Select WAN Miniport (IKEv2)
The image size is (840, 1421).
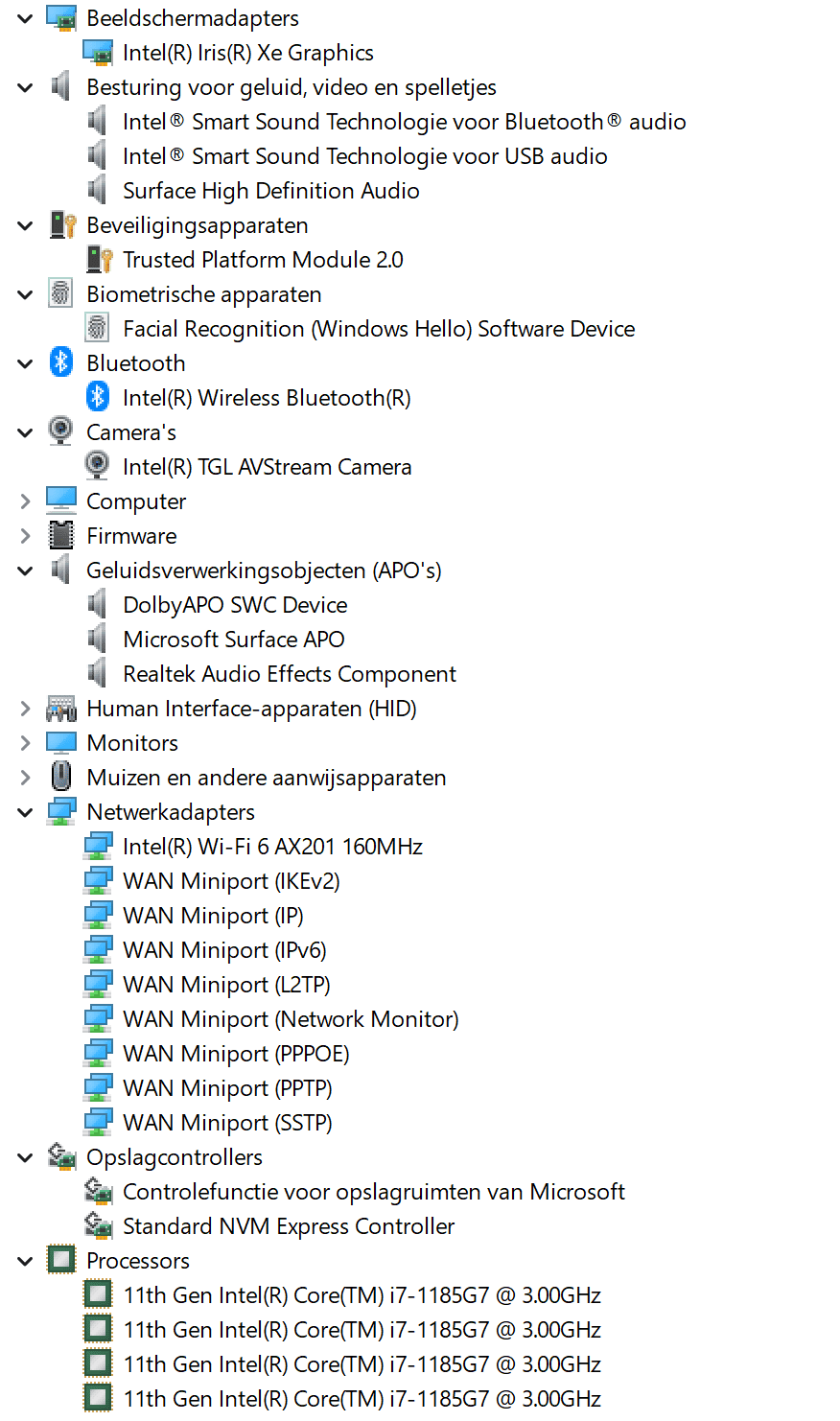coord(231,881)
